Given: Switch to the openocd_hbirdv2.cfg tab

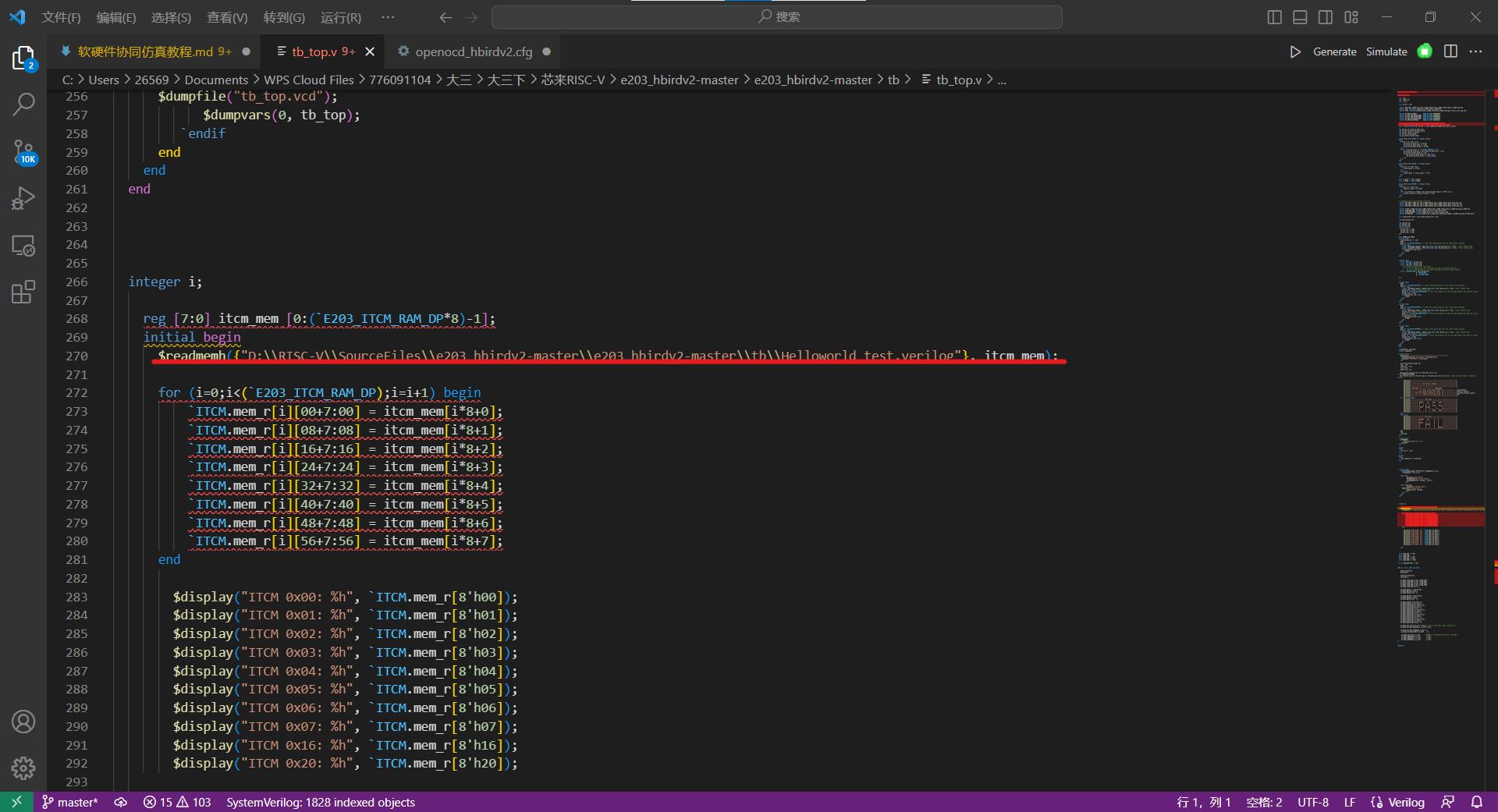Looking at the screenshot, I should [x=473, y=51].
